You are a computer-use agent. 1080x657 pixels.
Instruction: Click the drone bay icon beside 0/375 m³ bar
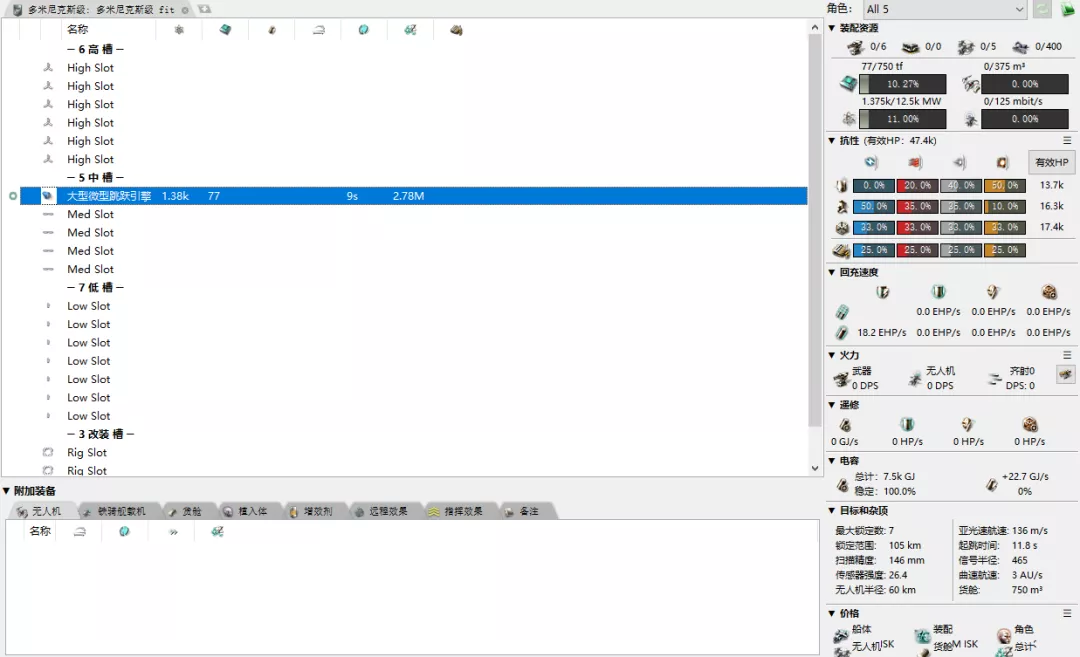coord(971,84)
